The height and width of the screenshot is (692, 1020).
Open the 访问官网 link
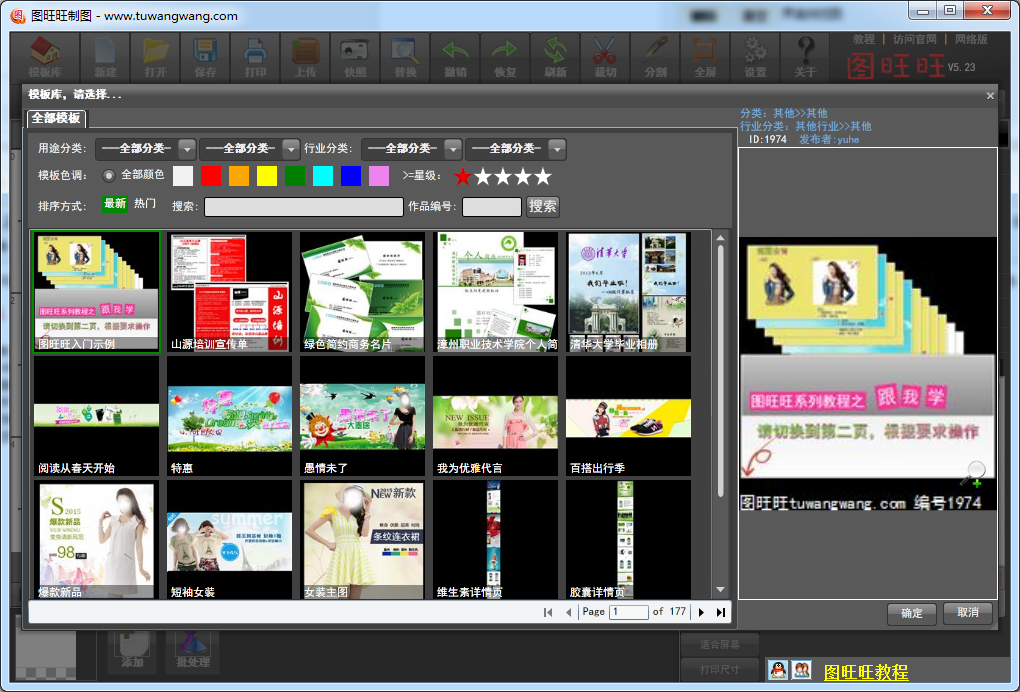915,39
